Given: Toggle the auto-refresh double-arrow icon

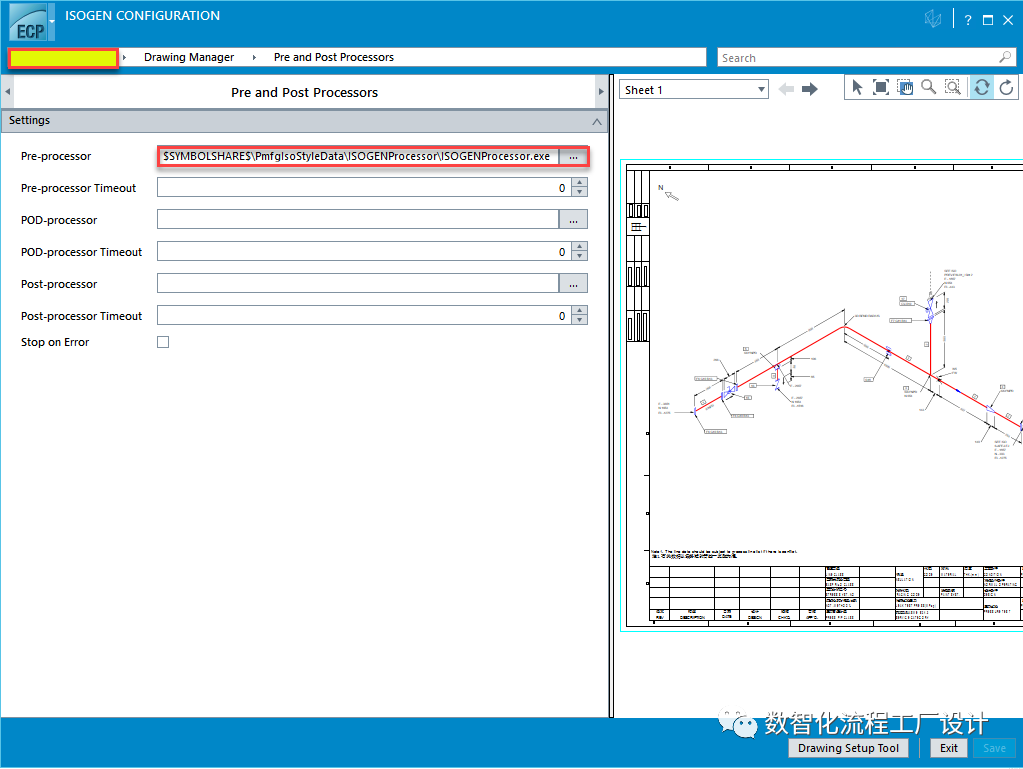Looking at the screenshot, I should (x=981, y=87).
